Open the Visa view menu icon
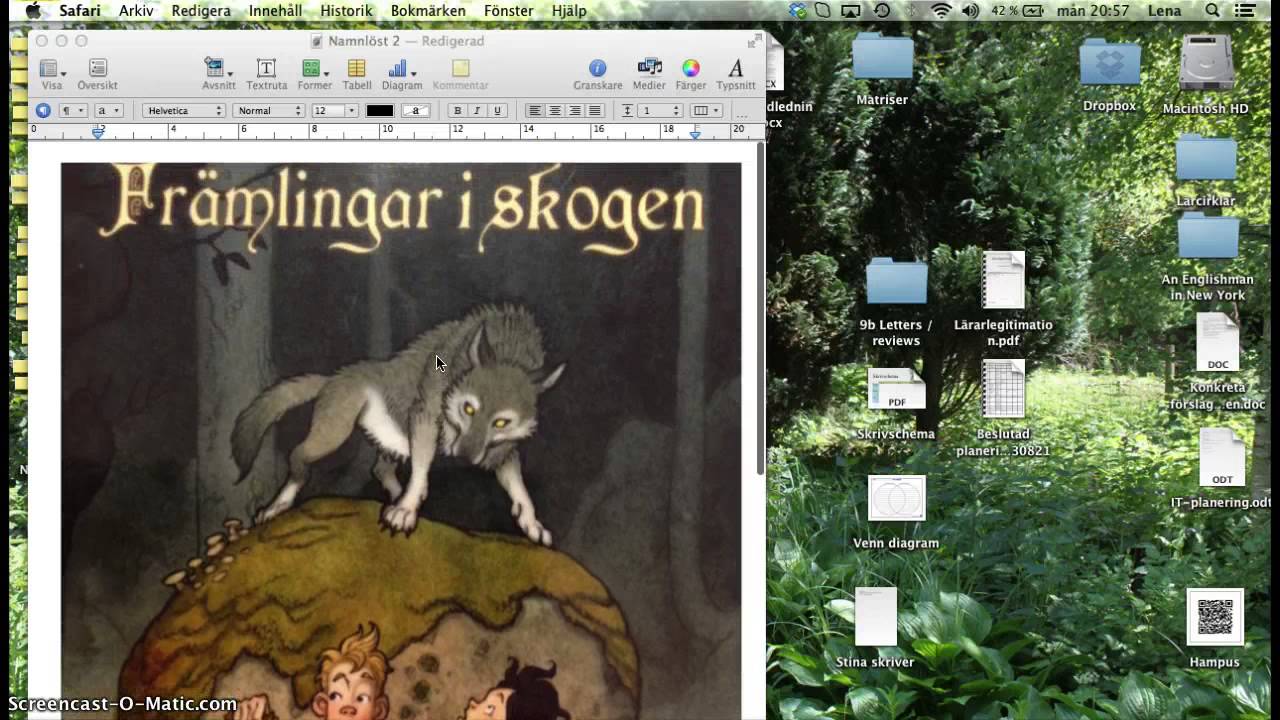The width and height of the screenshot is (1280, 720). tap(50, 69)
